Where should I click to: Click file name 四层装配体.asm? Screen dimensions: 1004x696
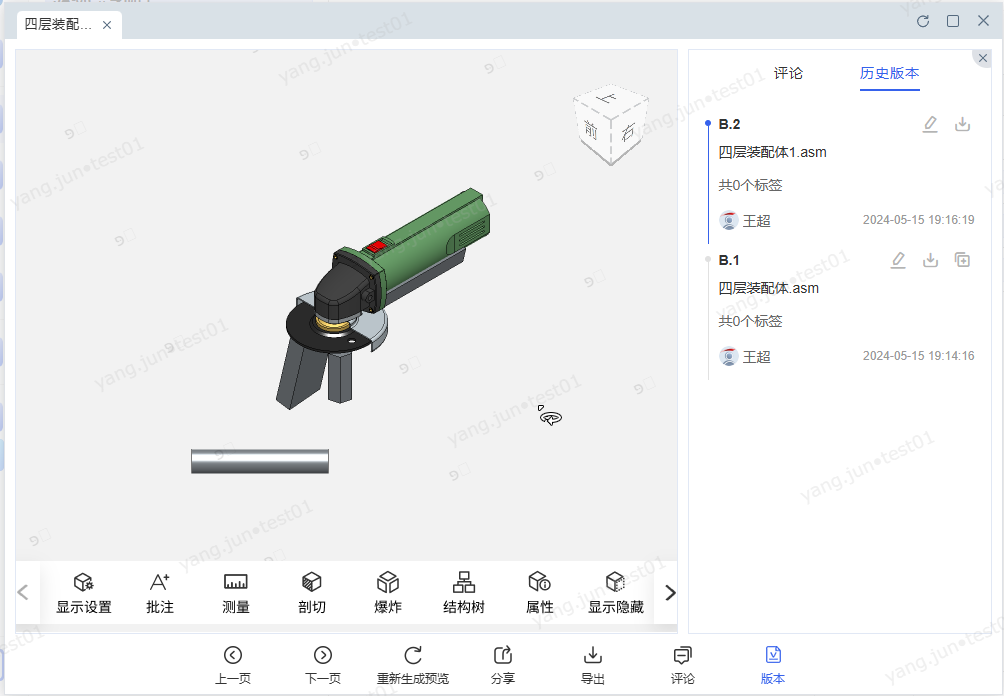click(768, 288)
